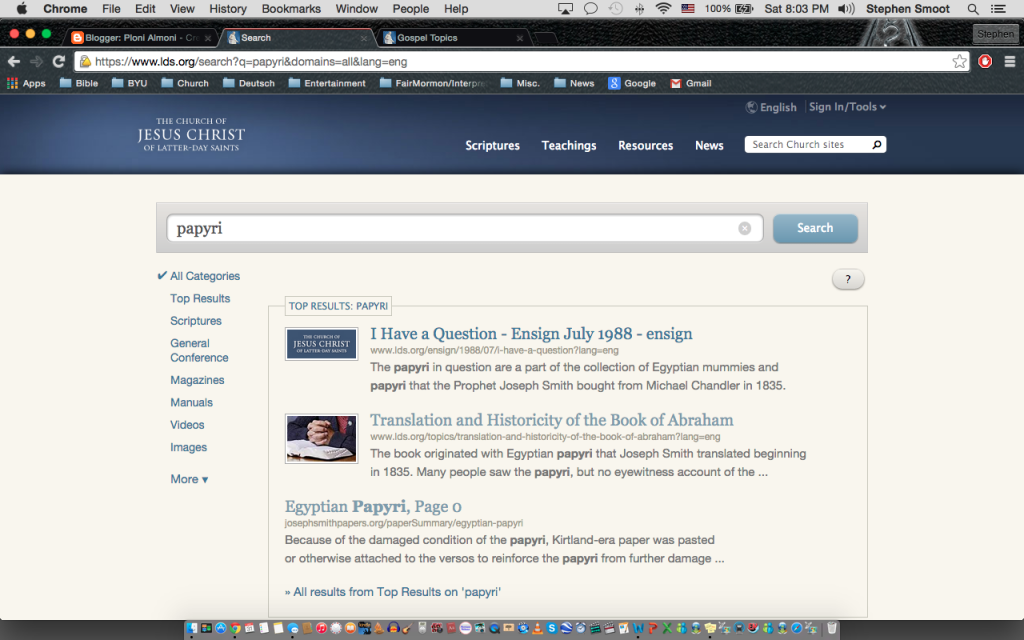
Task: Open the Sign In/Tools dropdown
Action: [847, 106]
